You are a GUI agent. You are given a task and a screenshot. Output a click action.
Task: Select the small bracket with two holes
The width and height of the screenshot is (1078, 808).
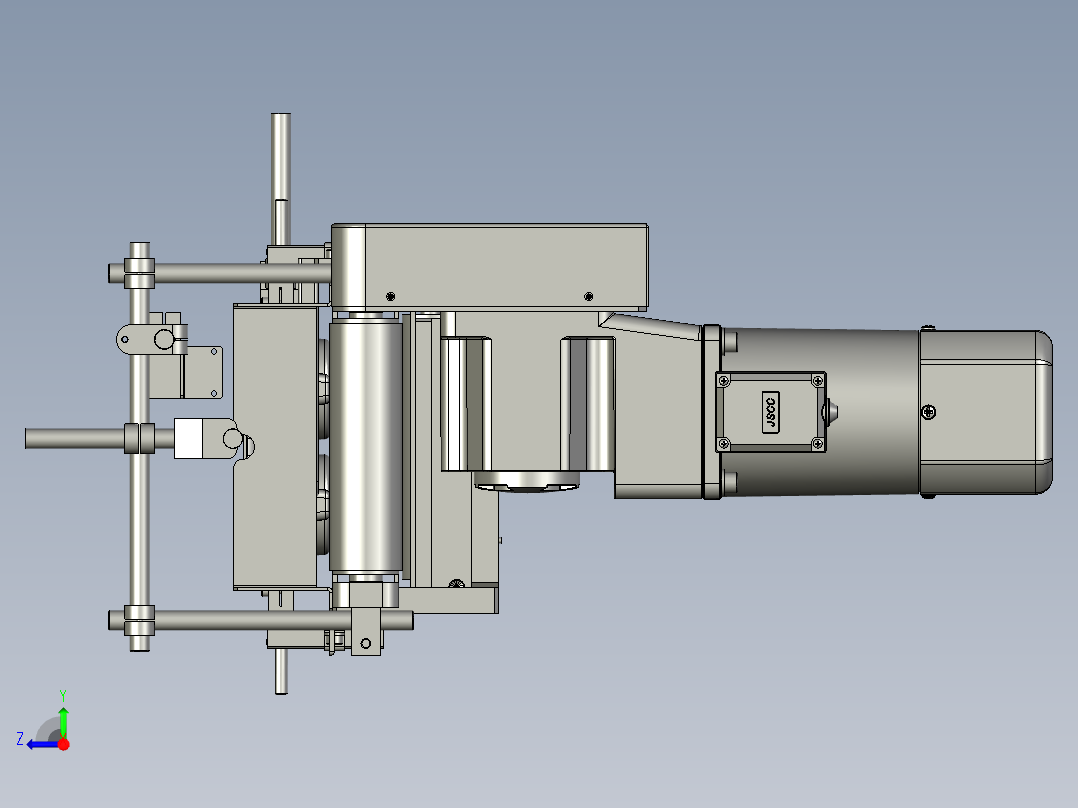pos(203,372)
